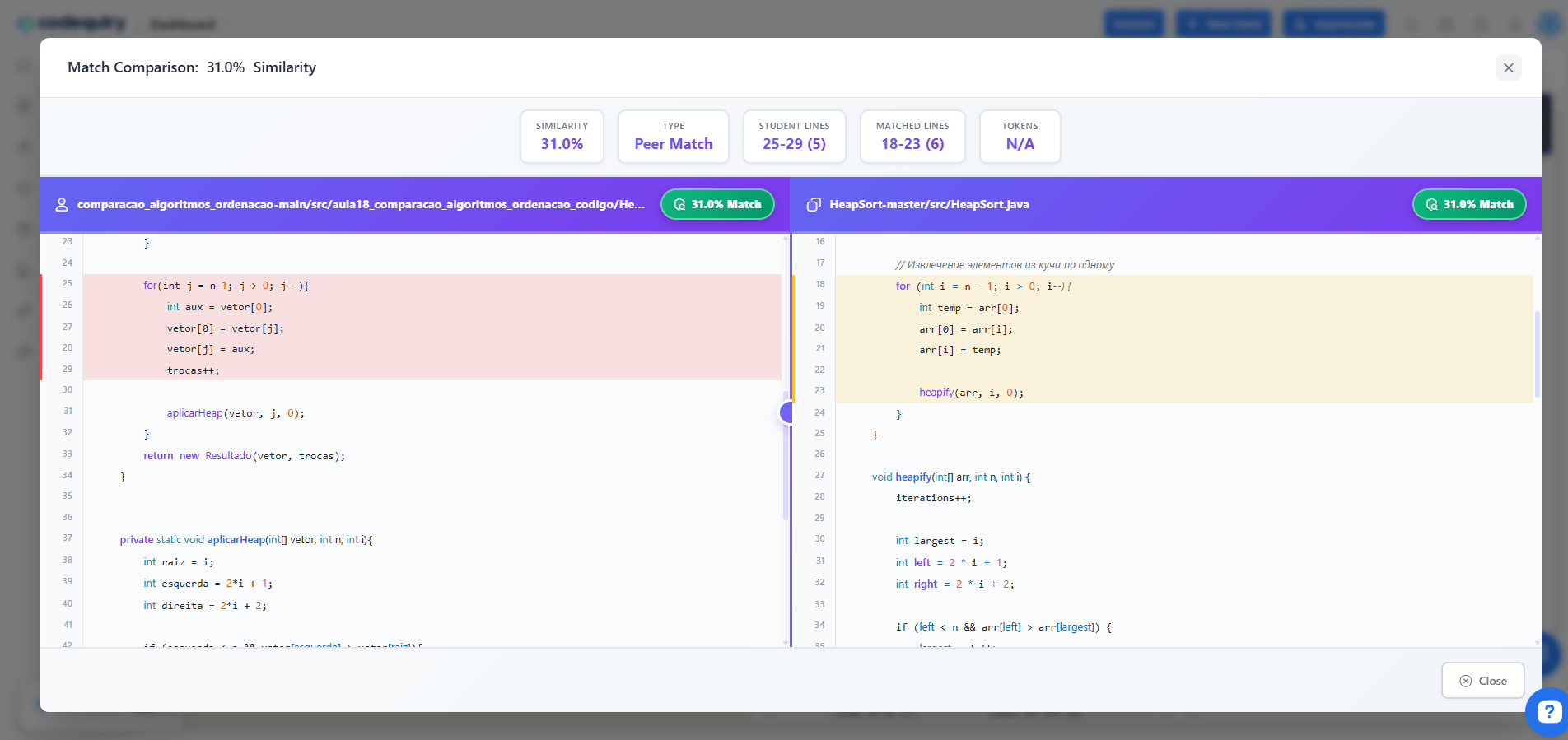This screenshot has height=740, width=1568.
Task: Click the Russian comment line in right pane
Action: (x=1005, y=265)
